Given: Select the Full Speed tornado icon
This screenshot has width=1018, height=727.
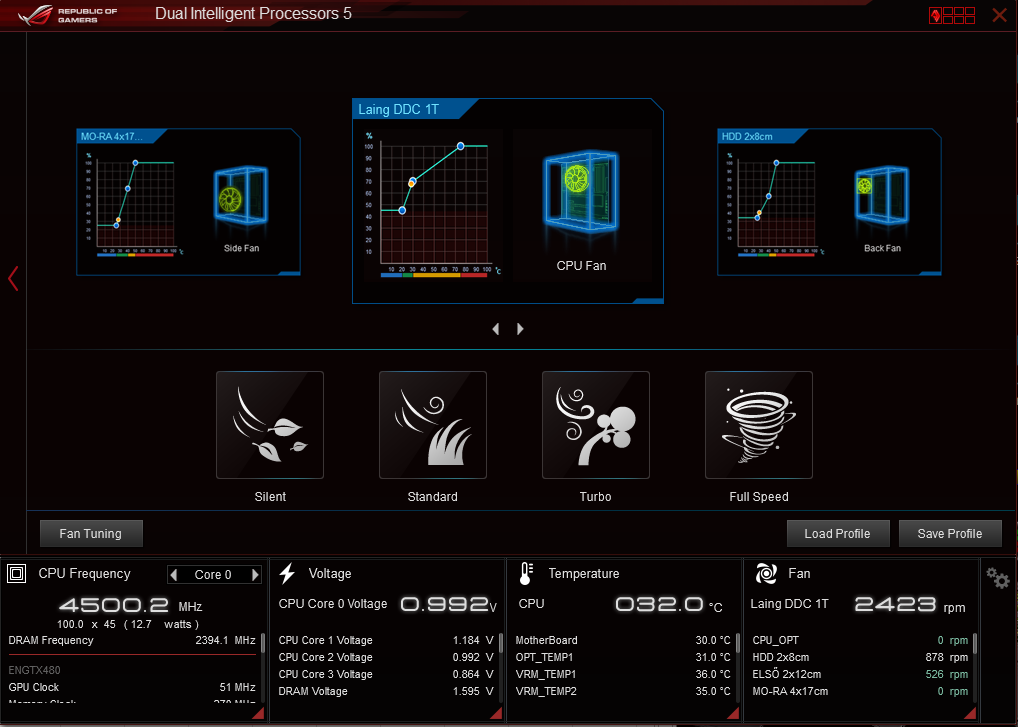Looking at the screenshot, I should (x=759, y=425).
